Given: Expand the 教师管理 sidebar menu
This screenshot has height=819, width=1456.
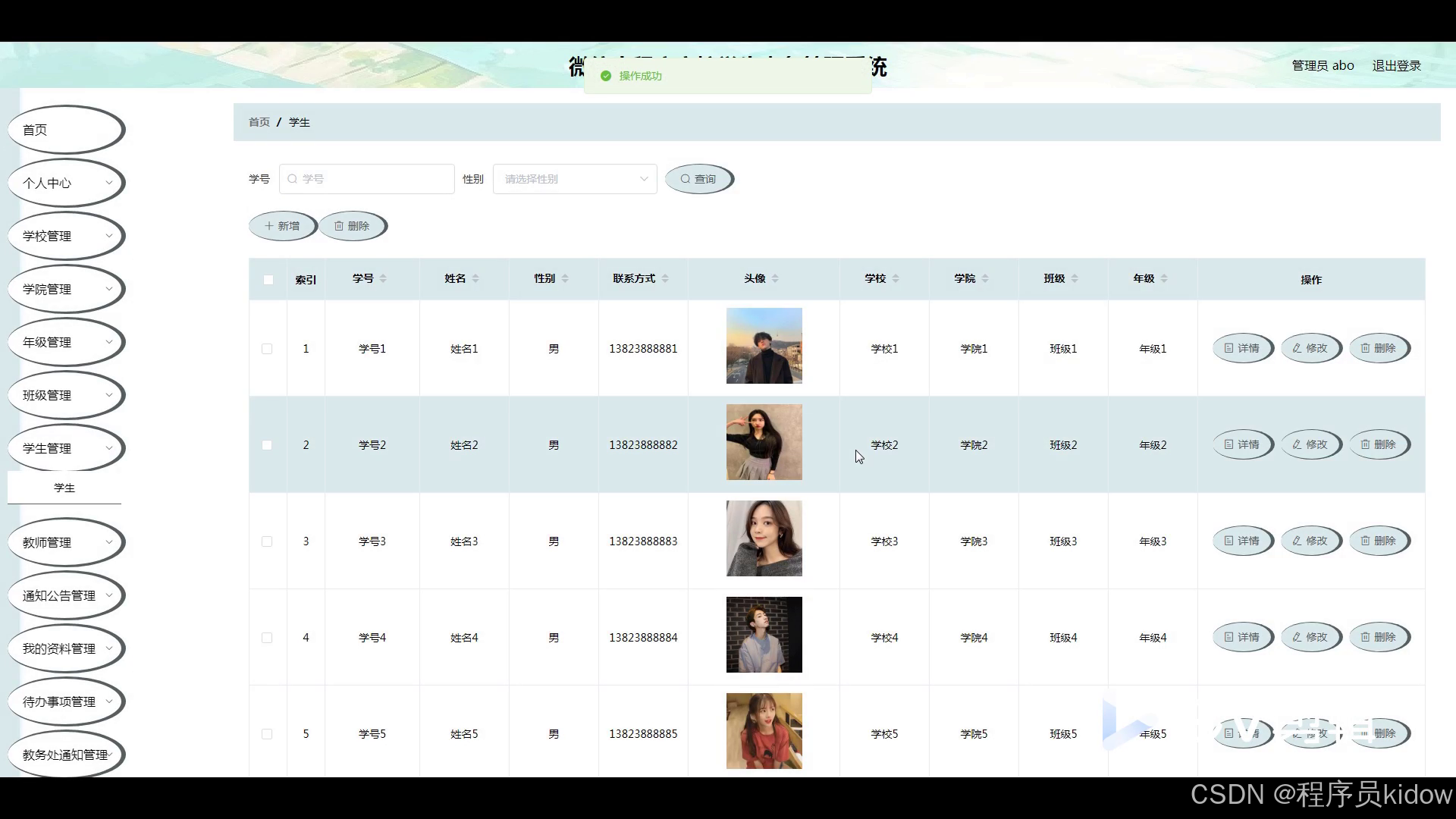Looking at the screenshot, I should pyautogui.click(x=66, y=542).
